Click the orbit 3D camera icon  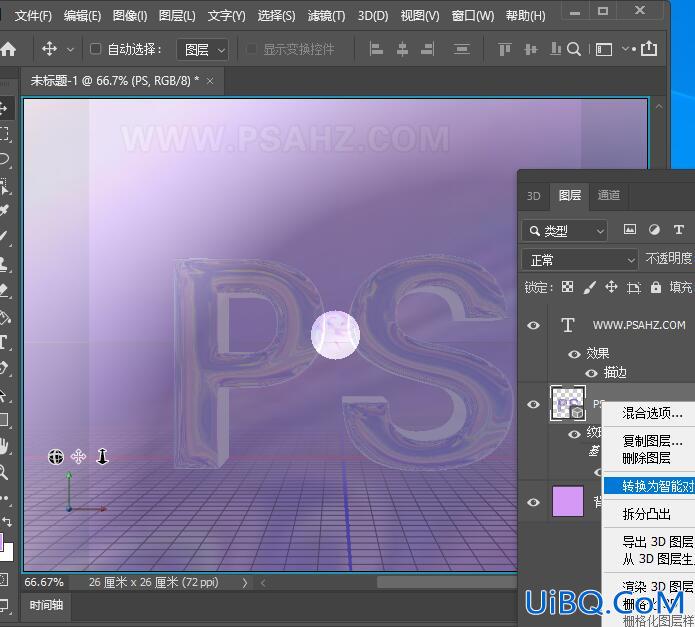pos(56,456)
